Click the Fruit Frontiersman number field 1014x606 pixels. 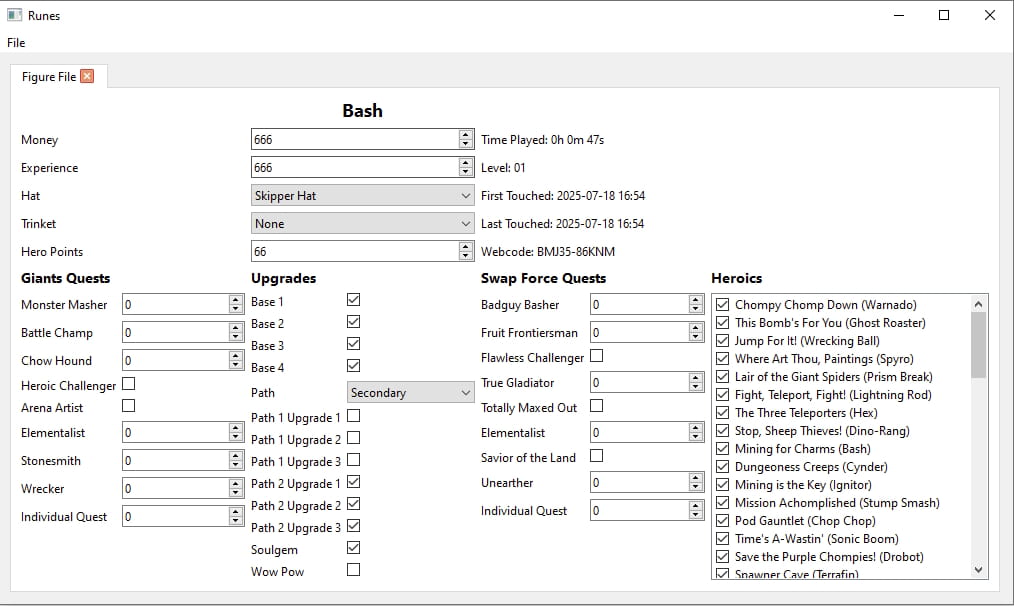(x=640, y=332)
